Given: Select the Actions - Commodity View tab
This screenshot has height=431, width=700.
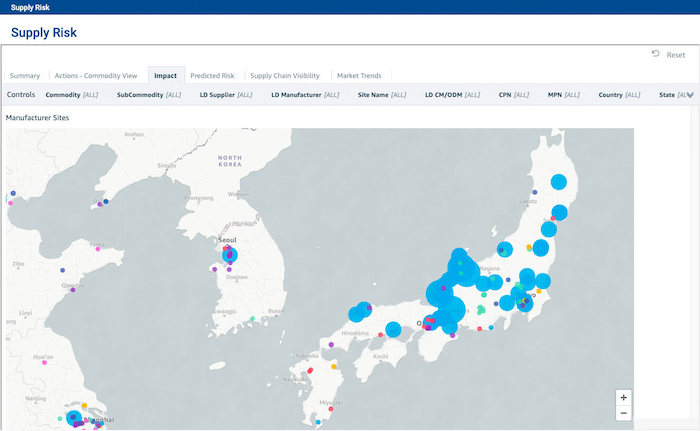Looking at the screenshot, I should click(x=96, y=75).
